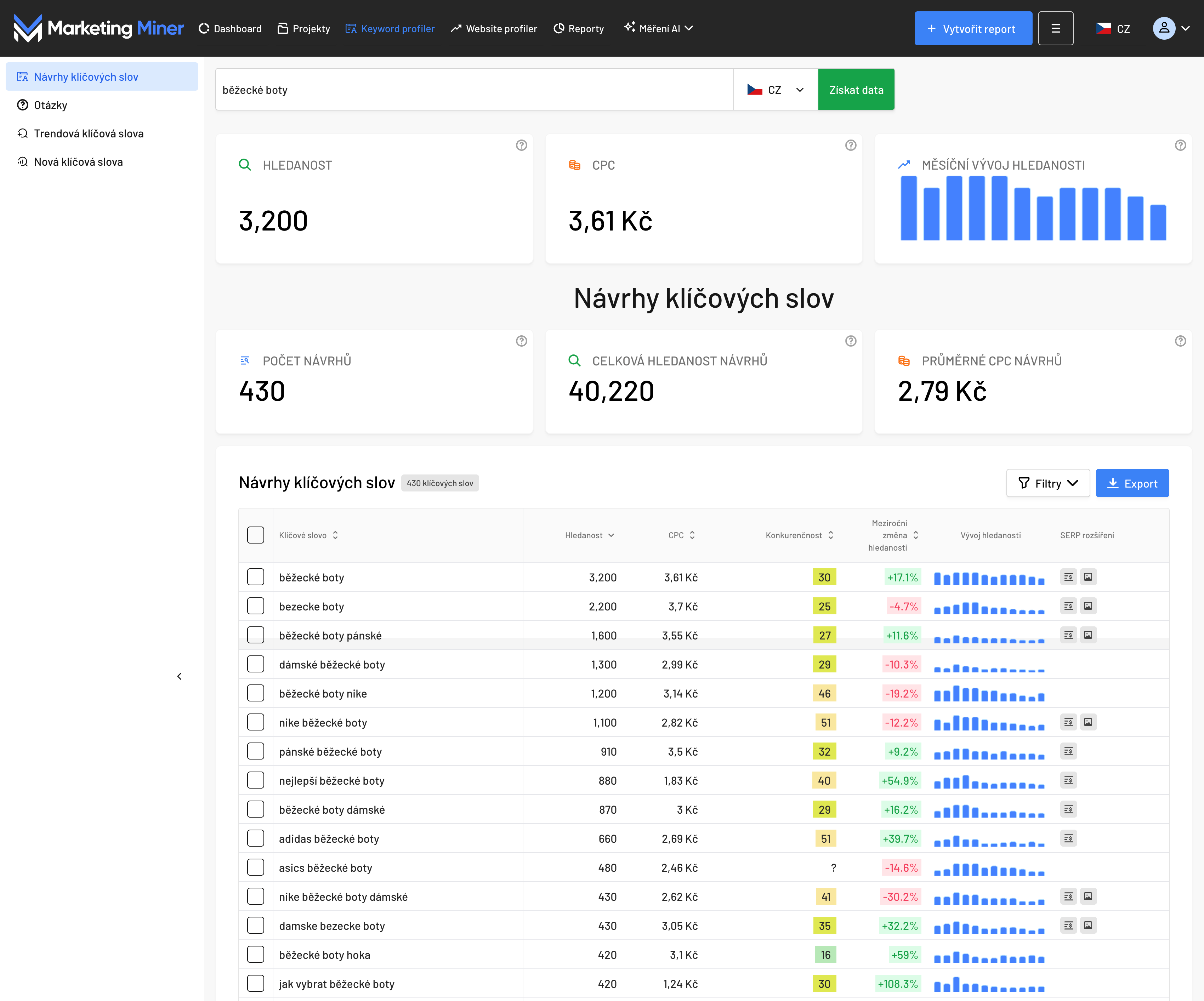Click image SERP icon for běžecké boty

[x=1088, y=577]
